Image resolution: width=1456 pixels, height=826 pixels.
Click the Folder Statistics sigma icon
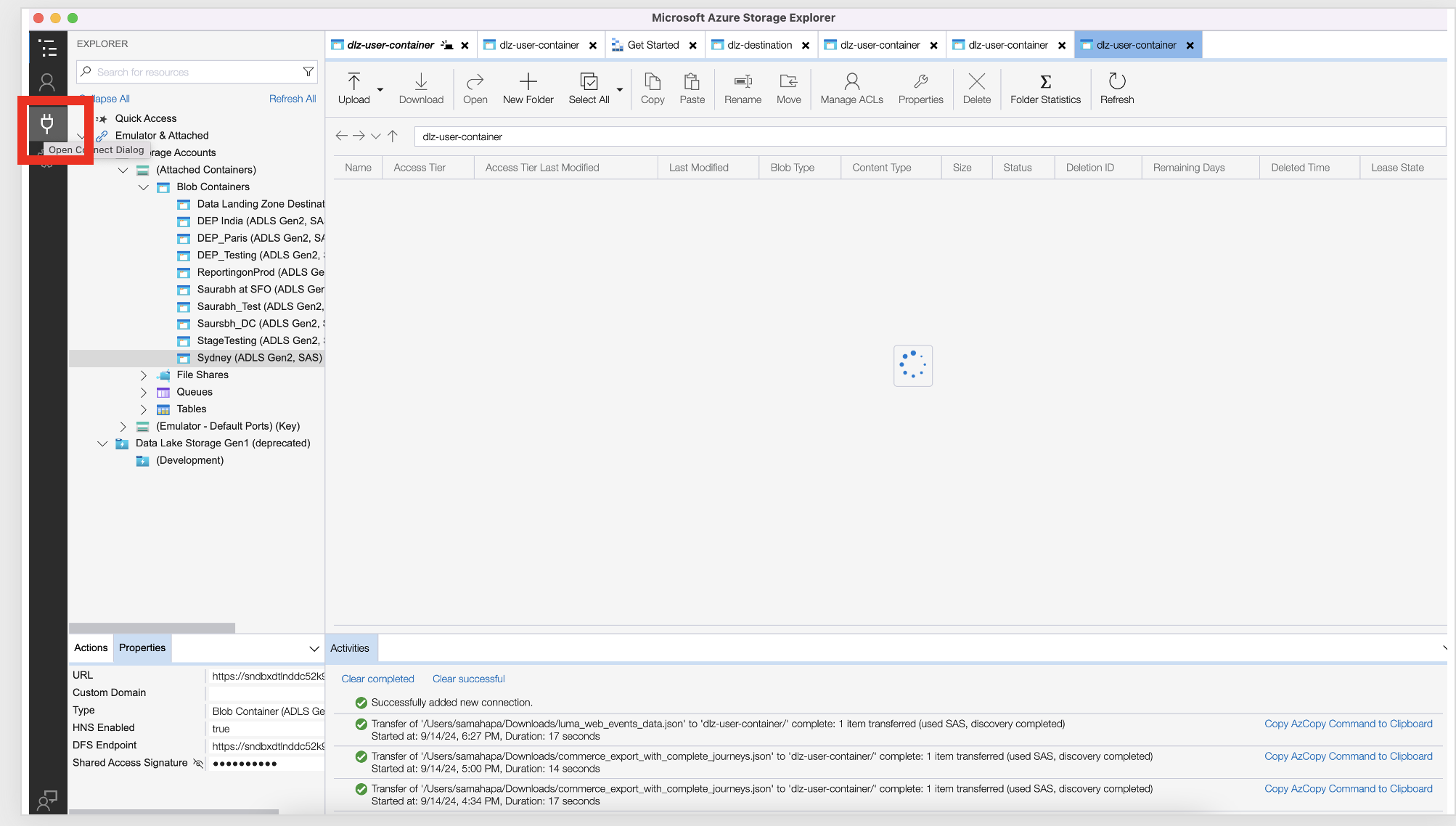click(x=1045, y=81)
